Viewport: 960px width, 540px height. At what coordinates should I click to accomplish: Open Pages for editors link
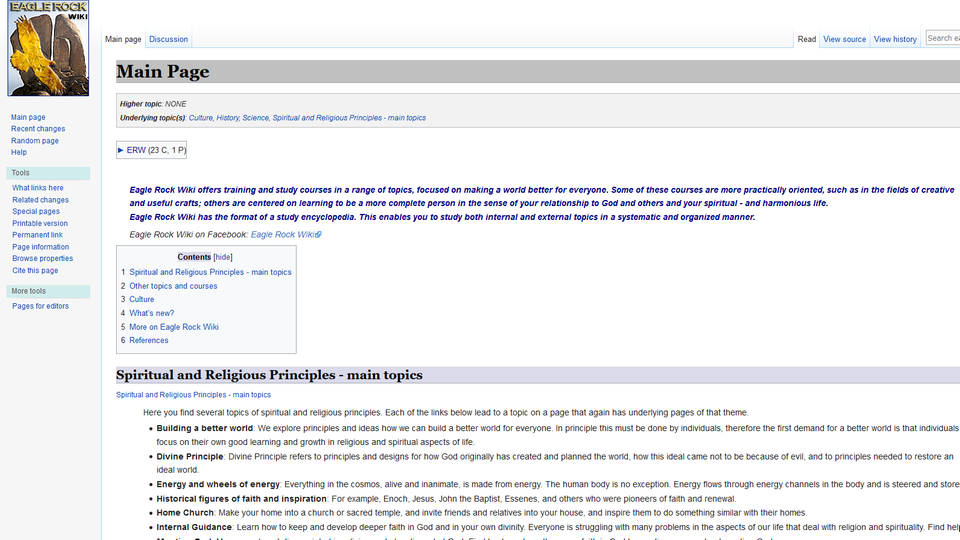click(x=40, y=306)
